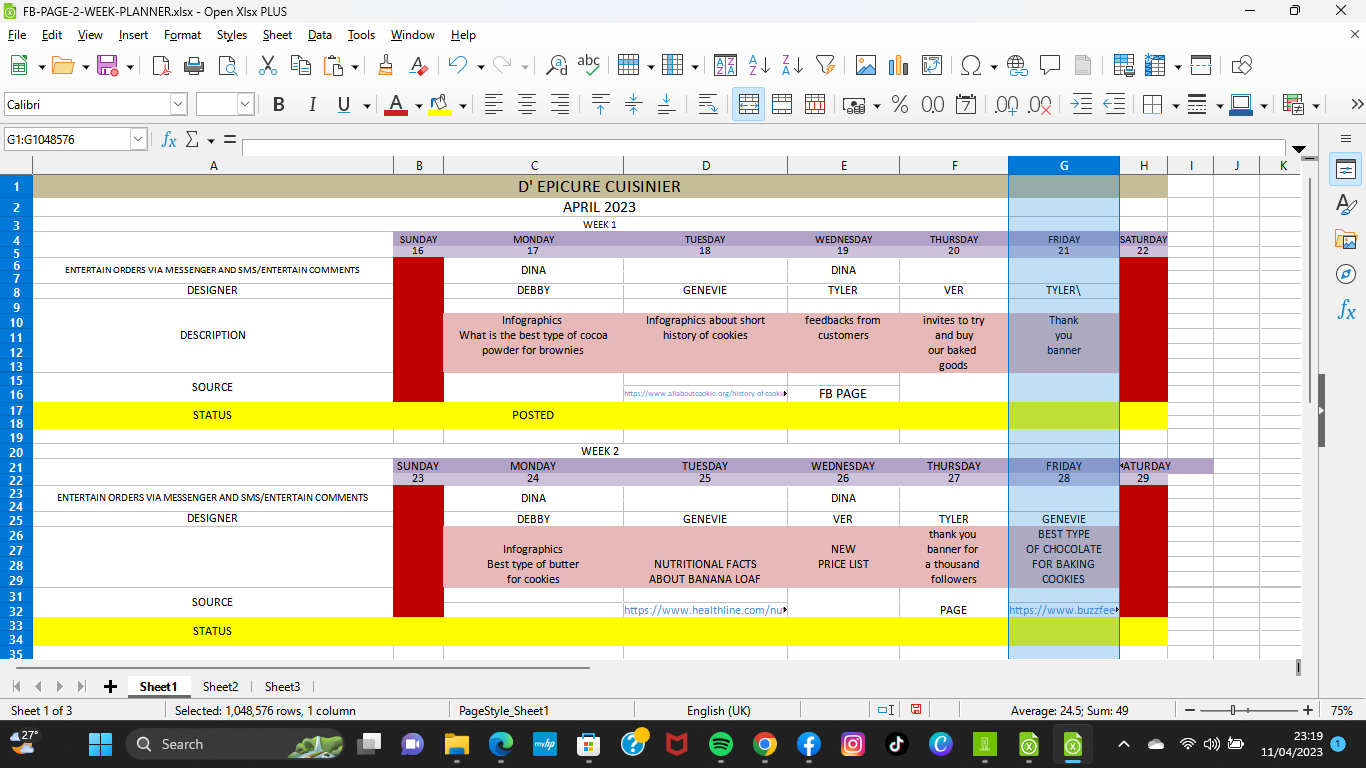Insert a pivot table
The image size is (1366, 768).
(x=931, y=65)
